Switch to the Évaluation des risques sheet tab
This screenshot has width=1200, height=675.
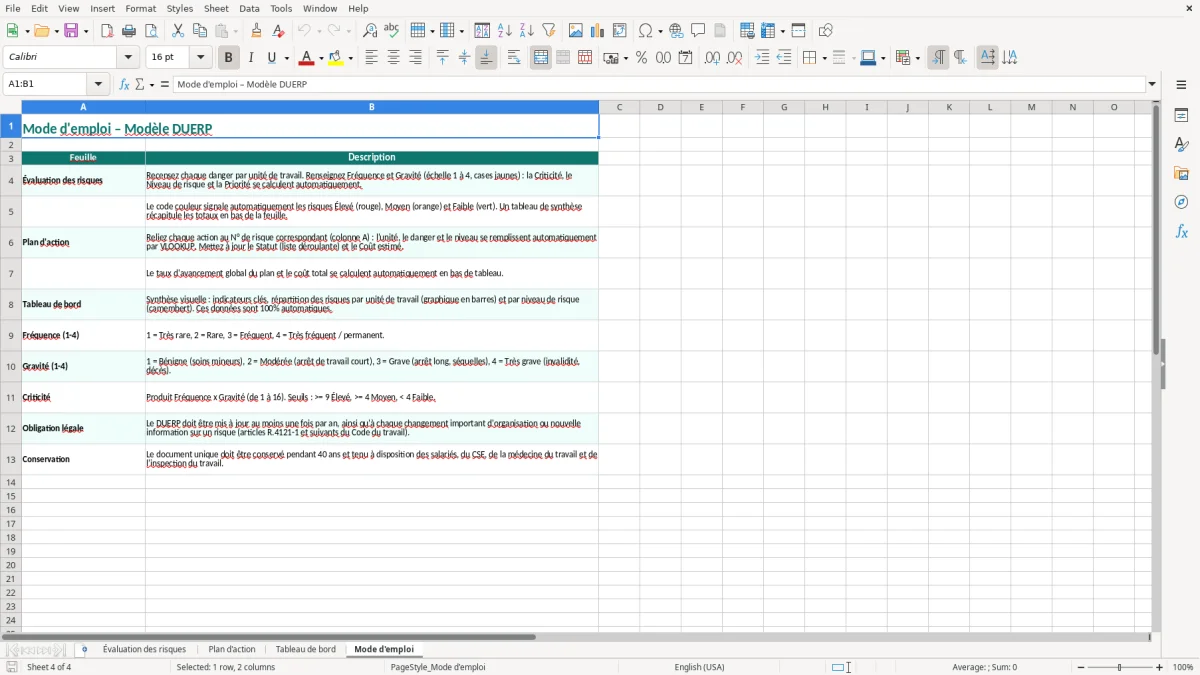pos(144,649)
